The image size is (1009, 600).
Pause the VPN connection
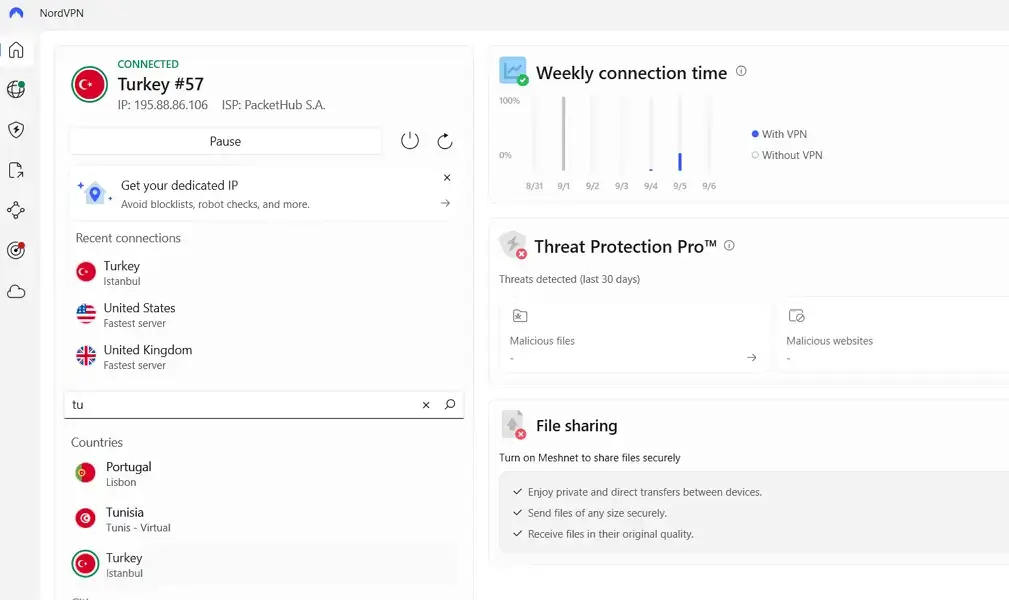click(225, 141)
